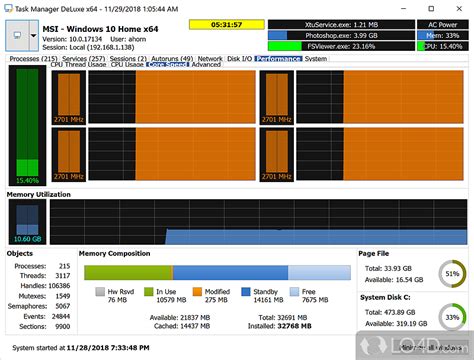Click the "Semaphores: 5067" row
This screenshot has height=360, width=474.
pos(39,306)
